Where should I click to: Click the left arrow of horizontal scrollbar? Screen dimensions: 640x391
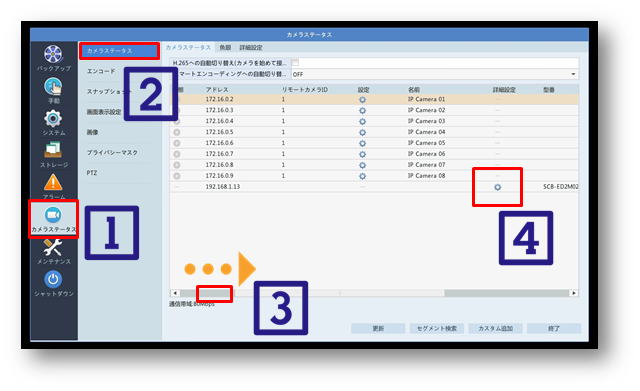point(175,293)
